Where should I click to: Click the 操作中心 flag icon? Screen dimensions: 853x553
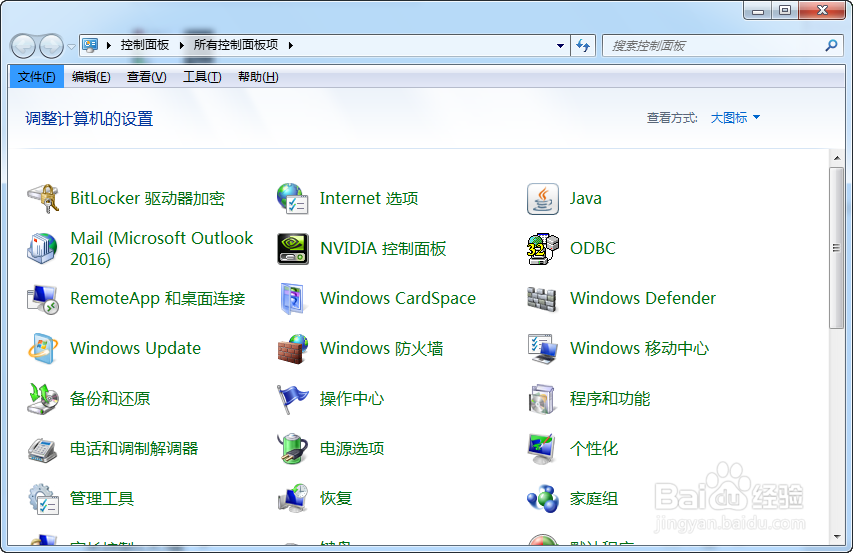point(293,399)
